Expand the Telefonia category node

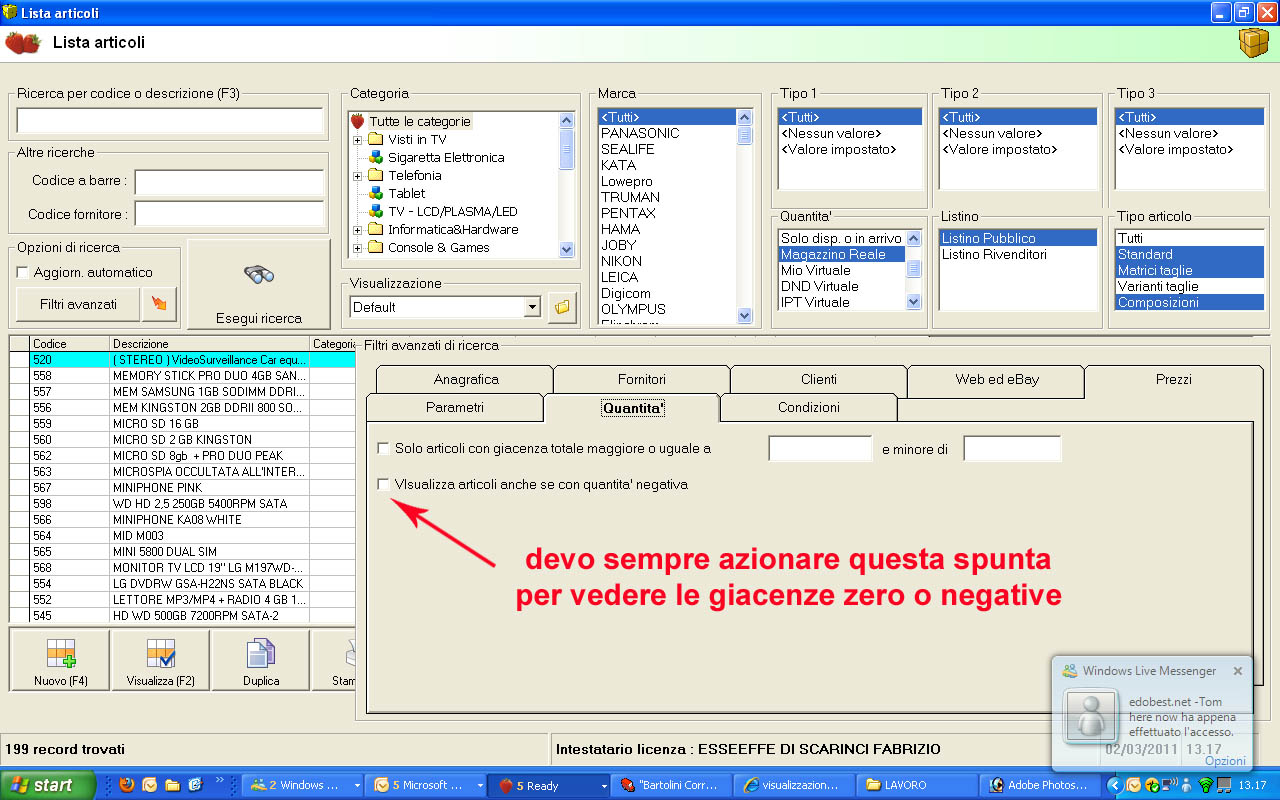point(357,176)
